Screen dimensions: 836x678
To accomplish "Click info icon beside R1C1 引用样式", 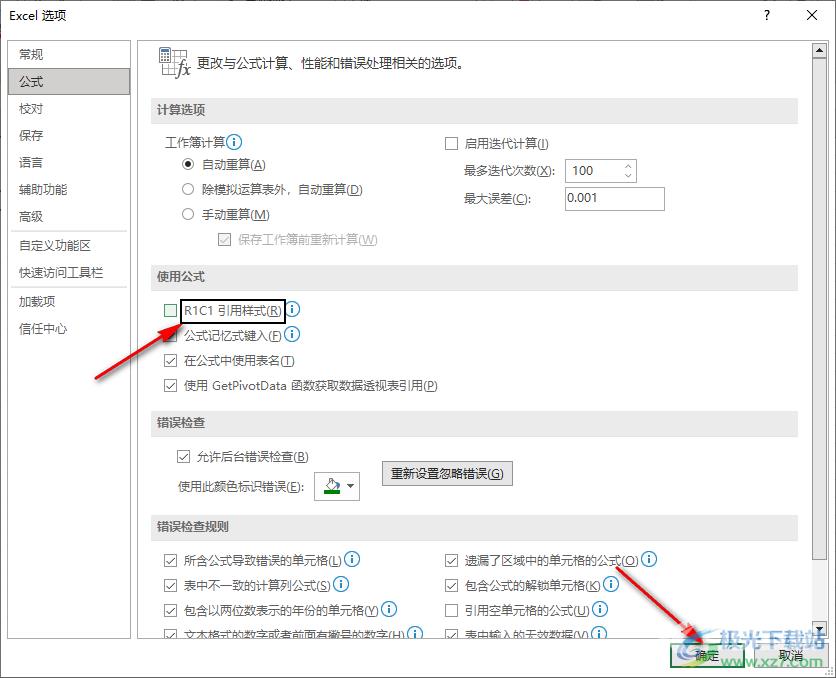I will (293, 309).
